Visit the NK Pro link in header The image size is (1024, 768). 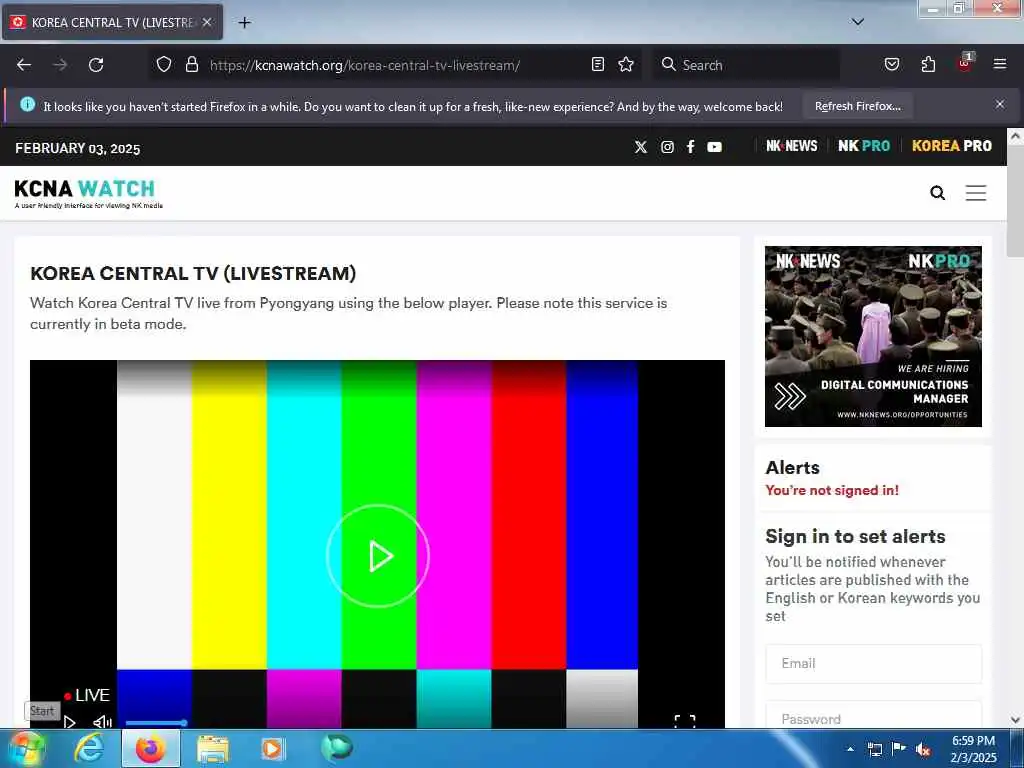[x=864, y=146]
